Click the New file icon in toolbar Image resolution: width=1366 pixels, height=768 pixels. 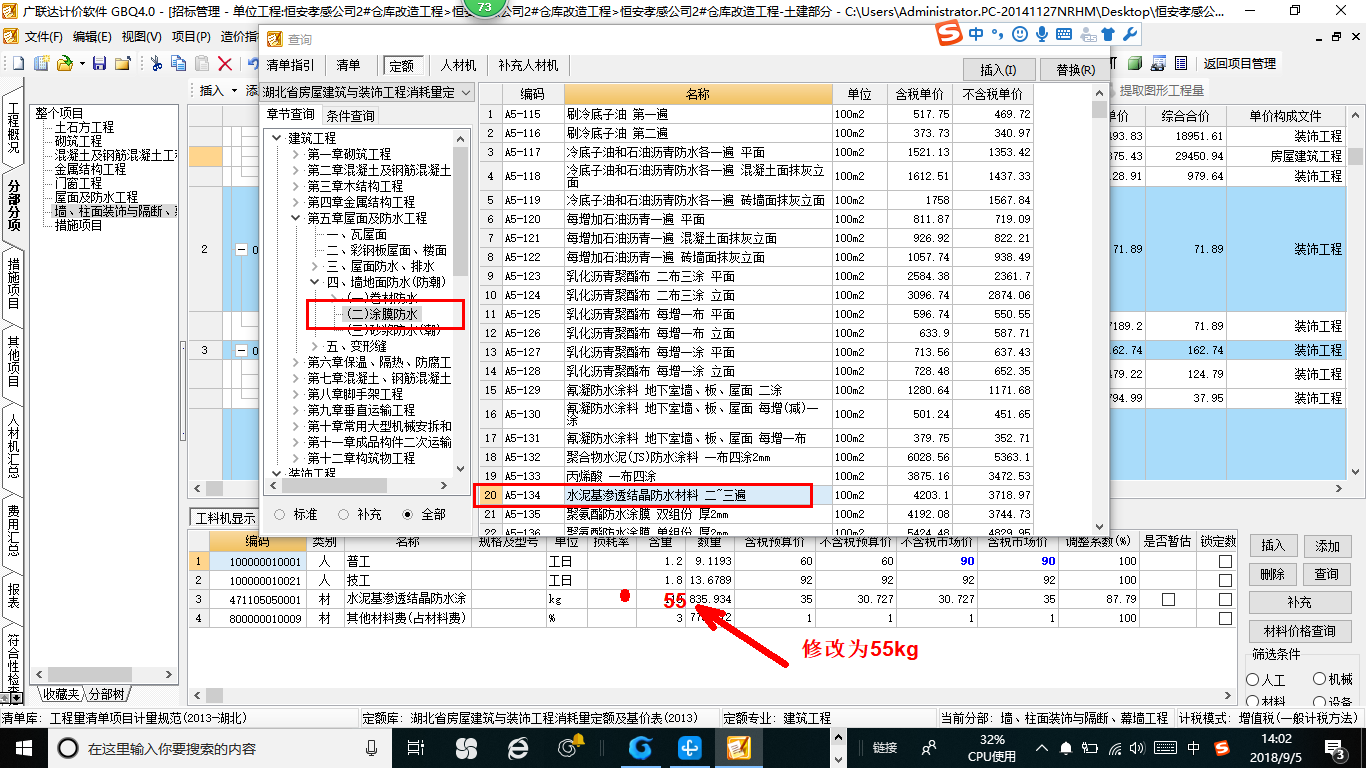[18, 63]
